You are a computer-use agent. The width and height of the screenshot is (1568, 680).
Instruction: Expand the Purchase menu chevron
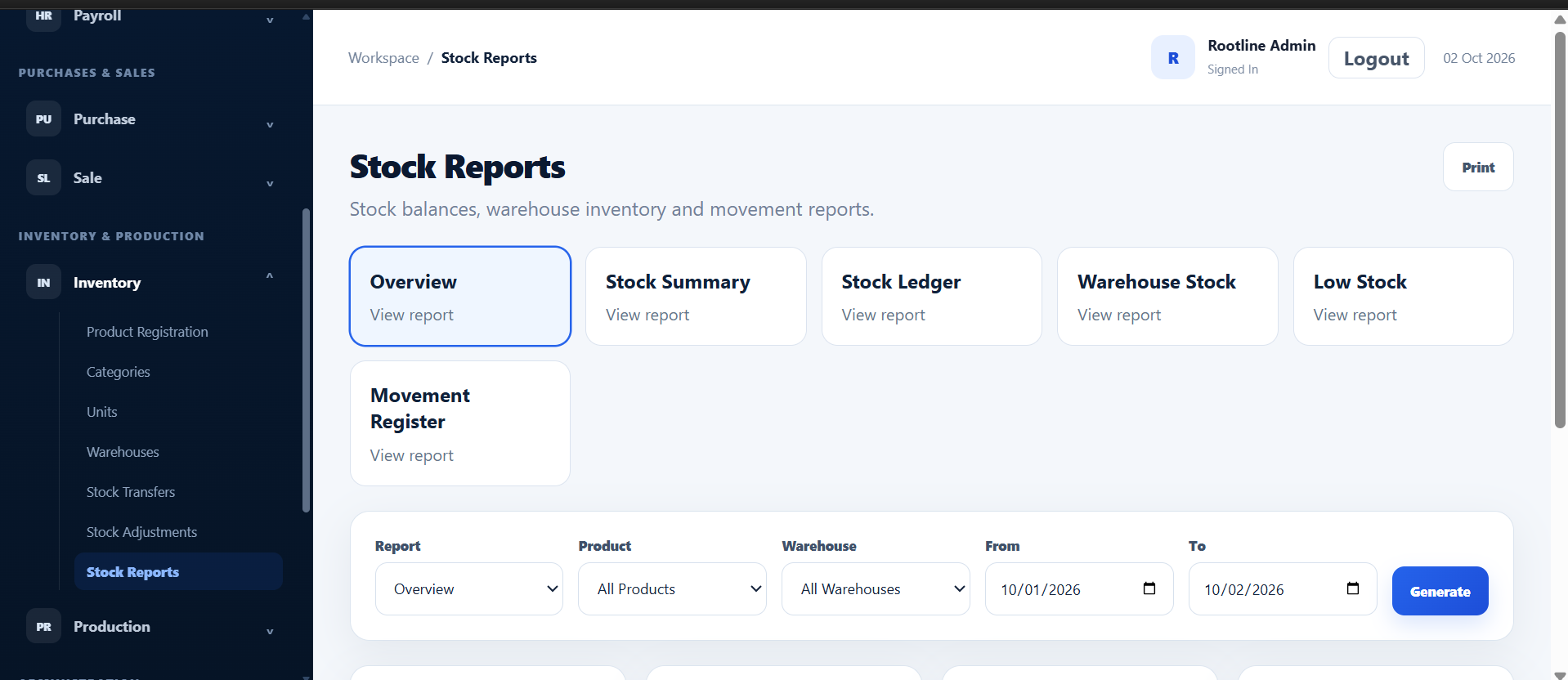click(x=270, y=124)
